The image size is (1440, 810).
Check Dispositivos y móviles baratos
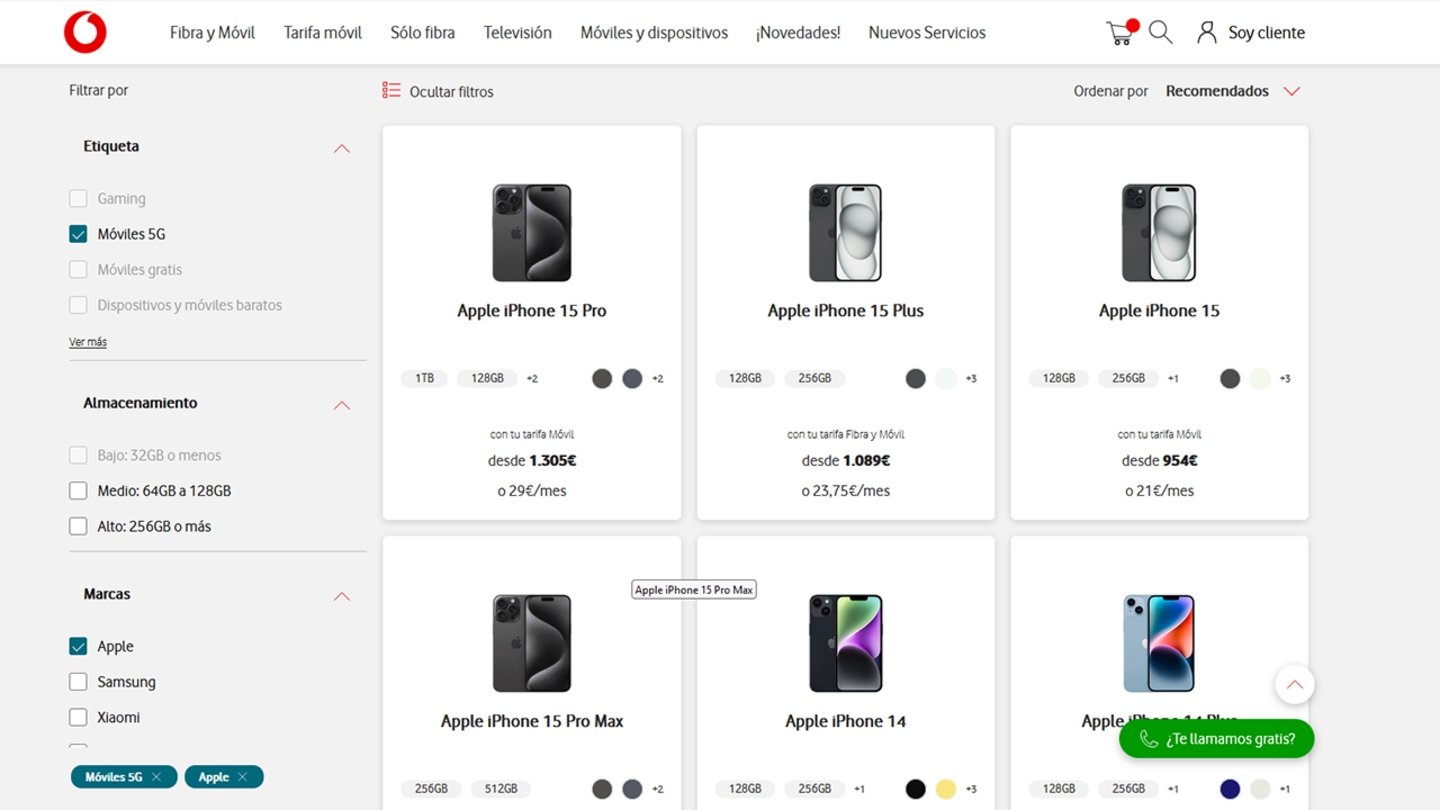click(x=78, y=305)
